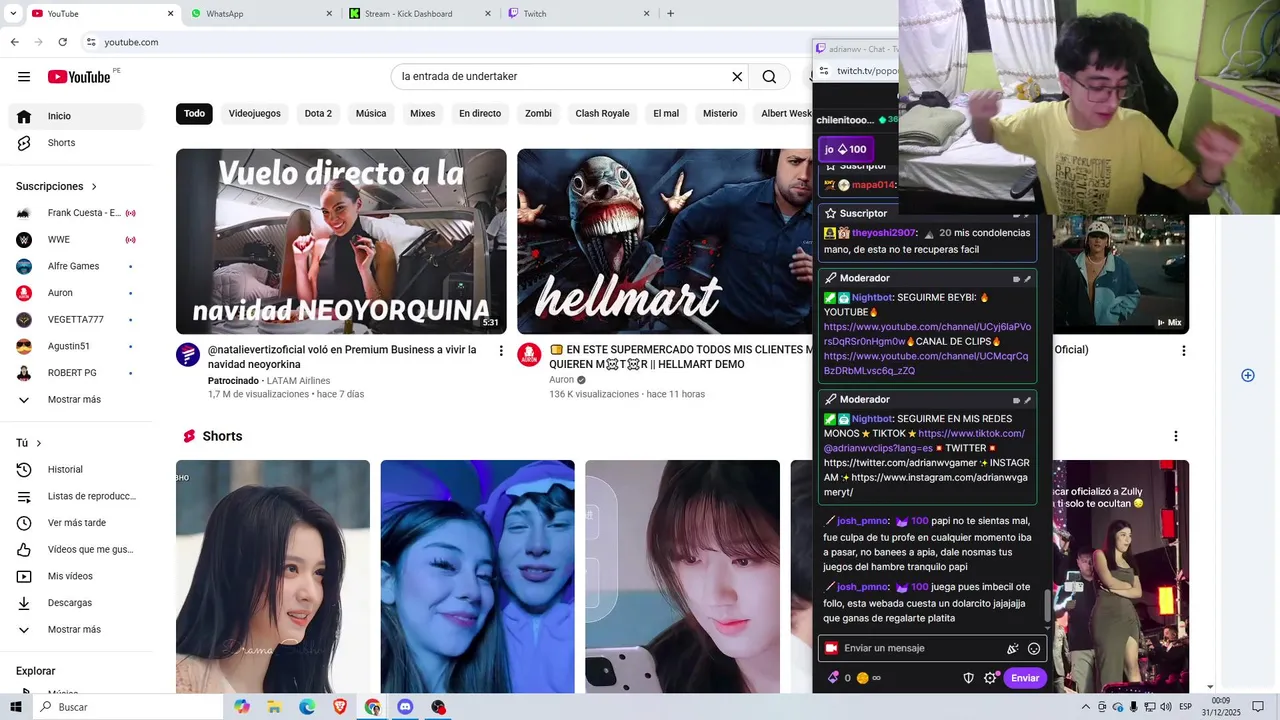The width and height of the screenshot is (1280, 720).
Task: Select the Clash Royale filter chip
Action: coord(602,114)
